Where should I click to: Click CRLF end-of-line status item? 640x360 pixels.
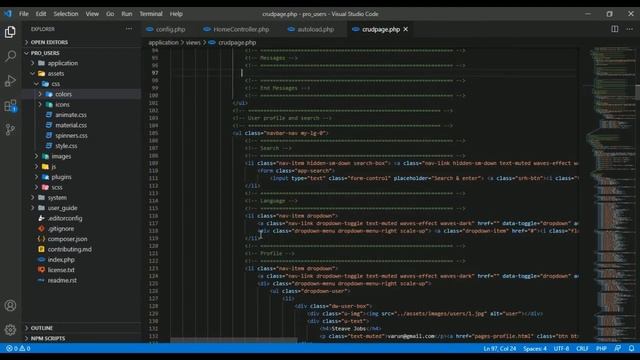click(582, 348)
